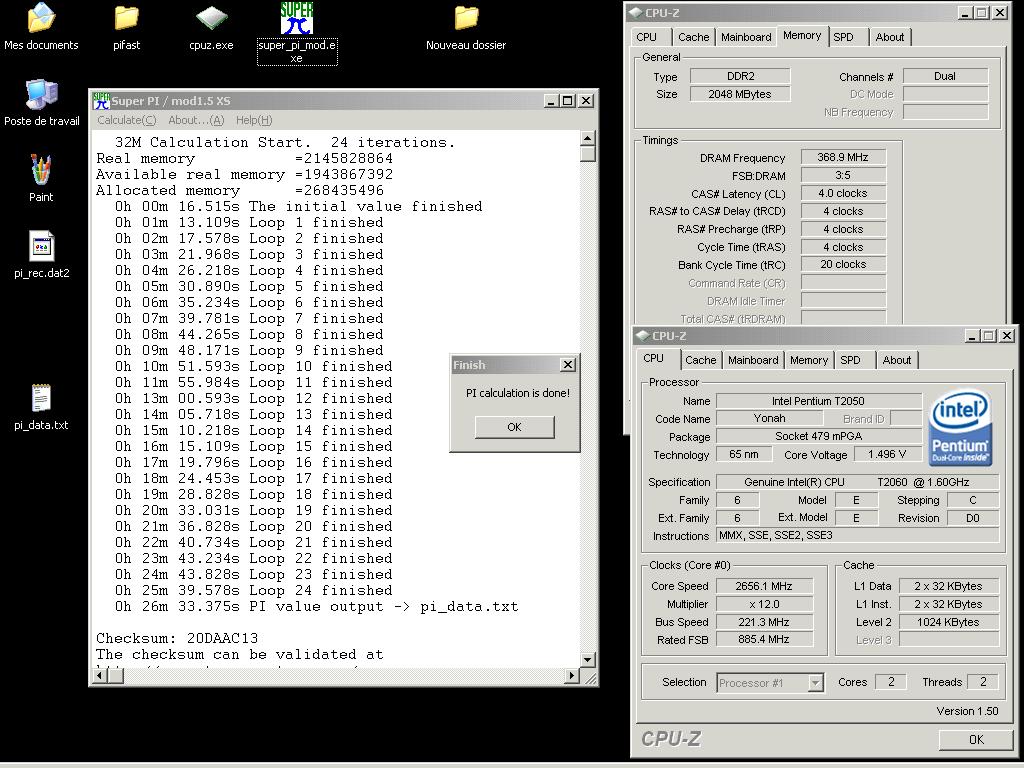Viewport: 1024px width, 768px height.
Task: Click Super PI horizontal scrollbar right arrow
Action: (572, 676)
